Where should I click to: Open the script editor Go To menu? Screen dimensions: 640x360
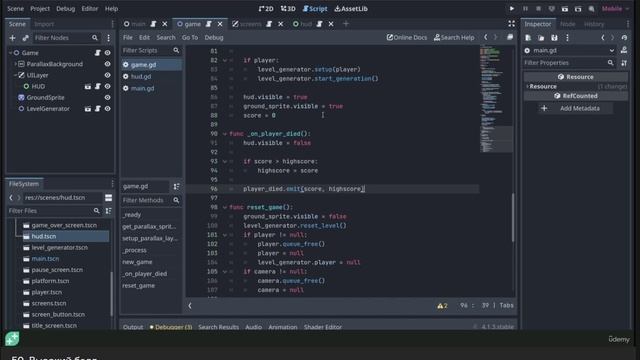(190, 38)
